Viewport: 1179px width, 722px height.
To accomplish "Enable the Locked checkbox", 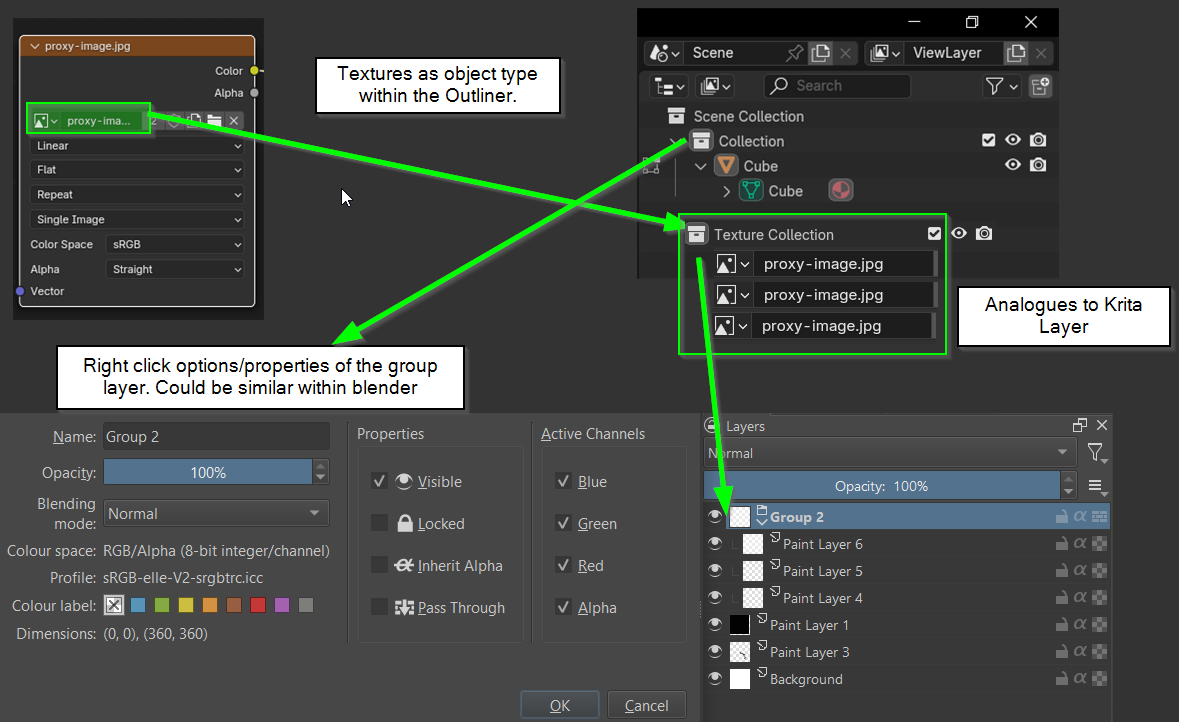I will click(380, 523).
